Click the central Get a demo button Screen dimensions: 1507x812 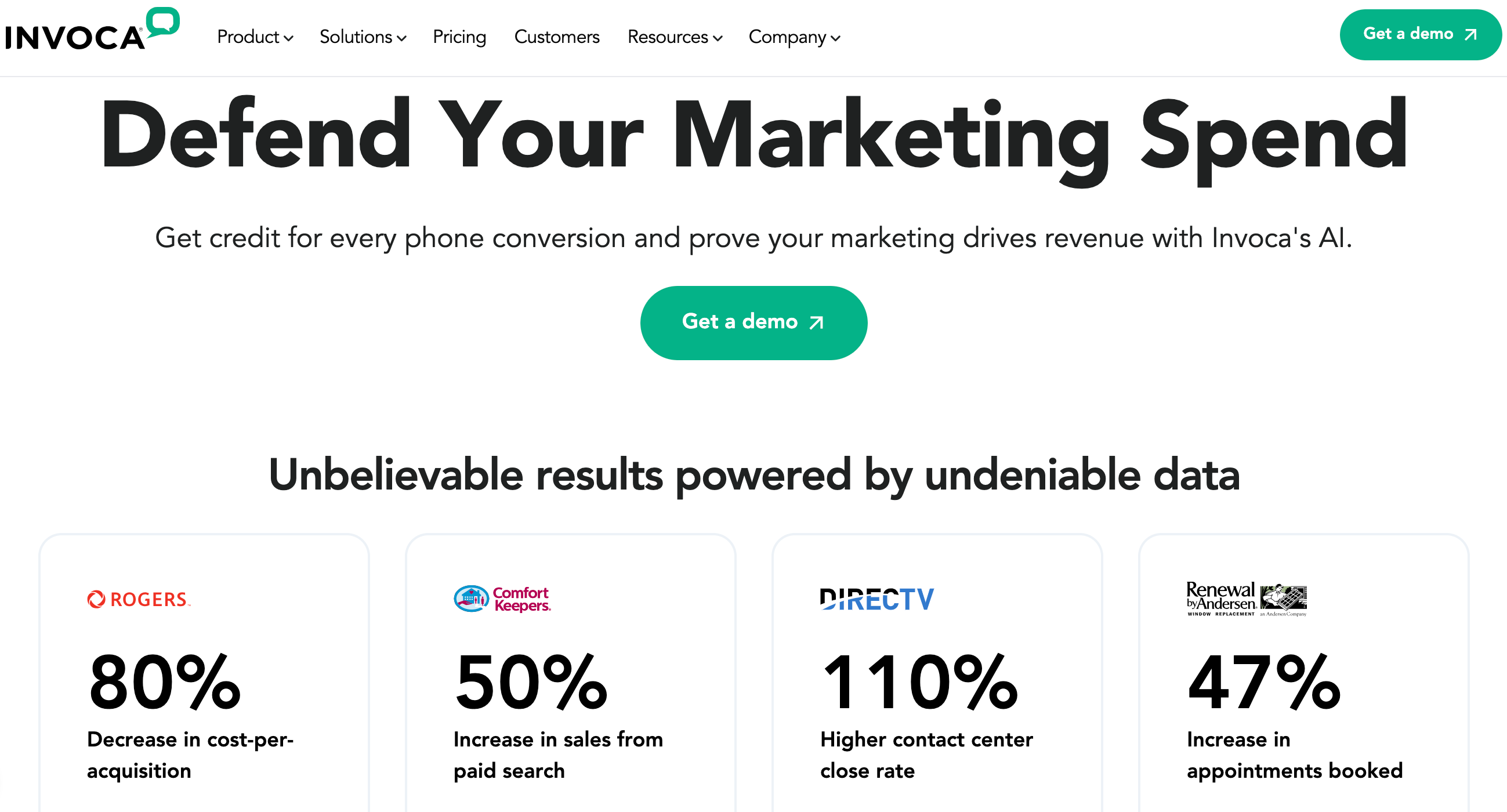(x=753, y=322)
